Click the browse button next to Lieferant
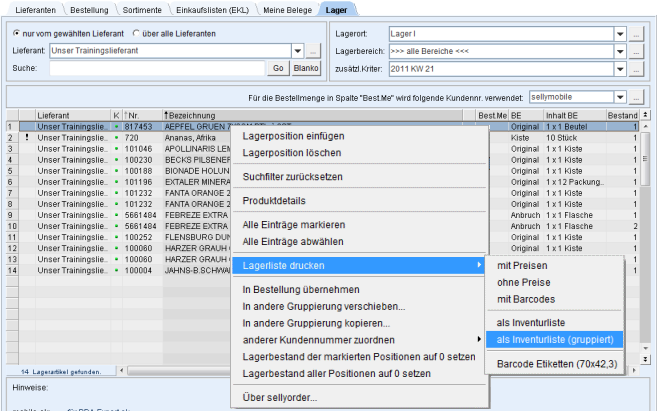This screenshot has height=411, width=658. [x=313, y=50]
